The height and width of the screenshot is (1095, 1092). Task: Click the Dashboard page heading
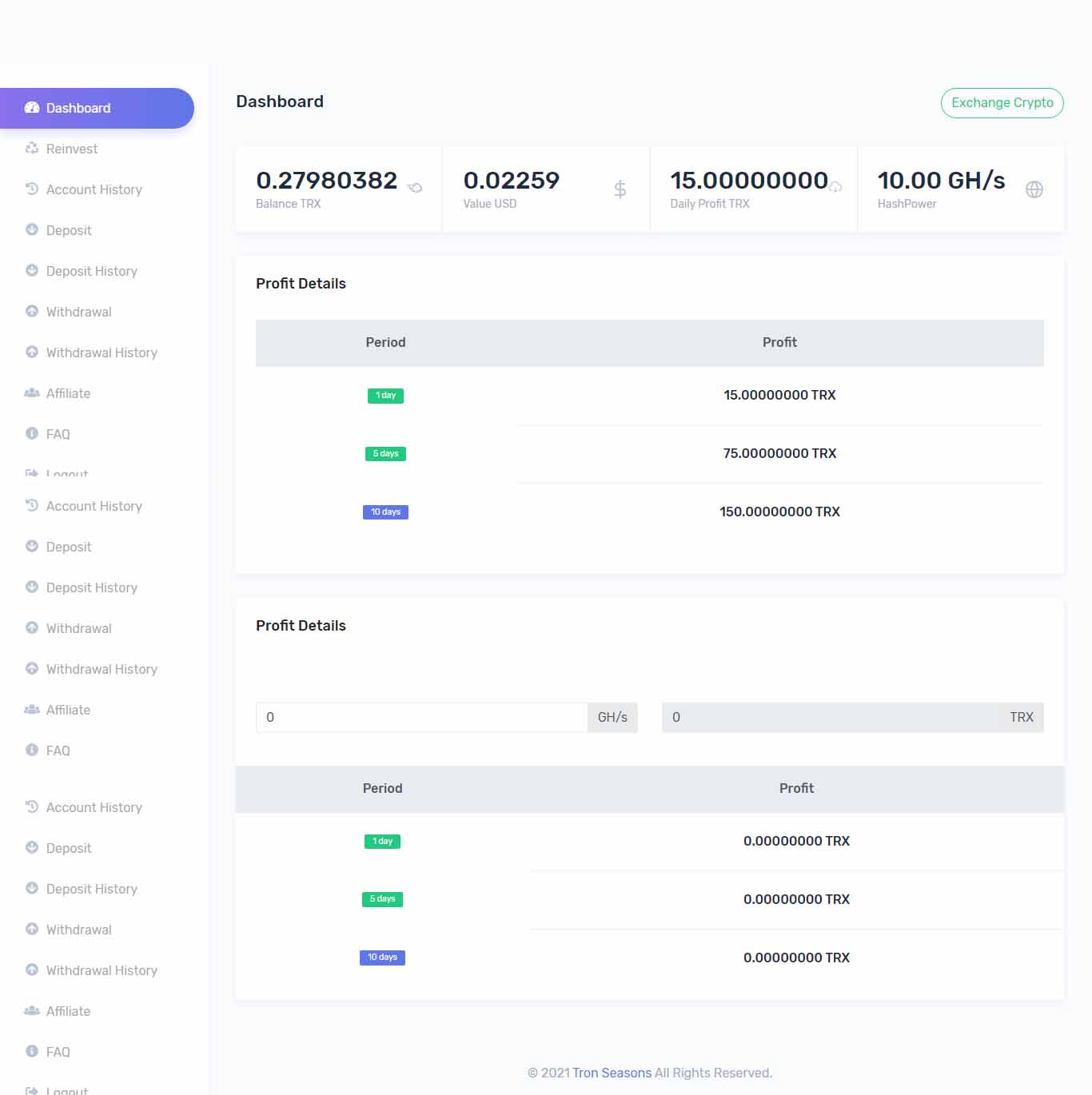coord(280,102)
